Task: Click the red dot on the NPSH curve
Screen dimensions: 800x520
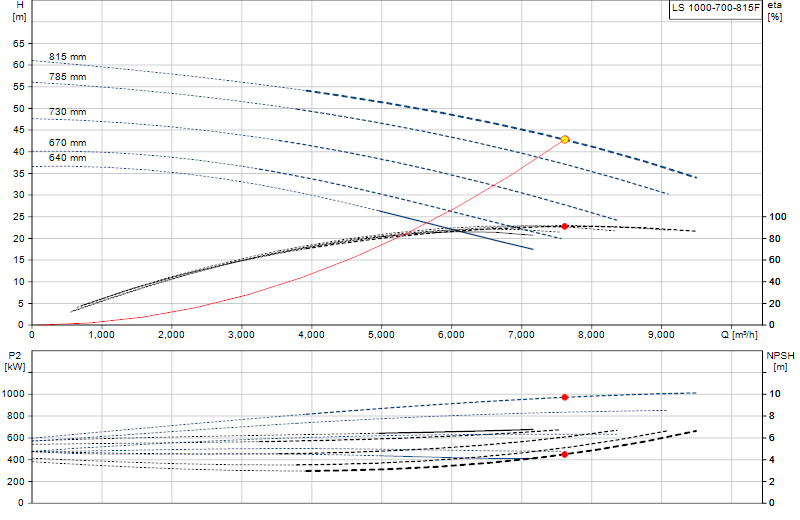Action: [x=565, y=454]
